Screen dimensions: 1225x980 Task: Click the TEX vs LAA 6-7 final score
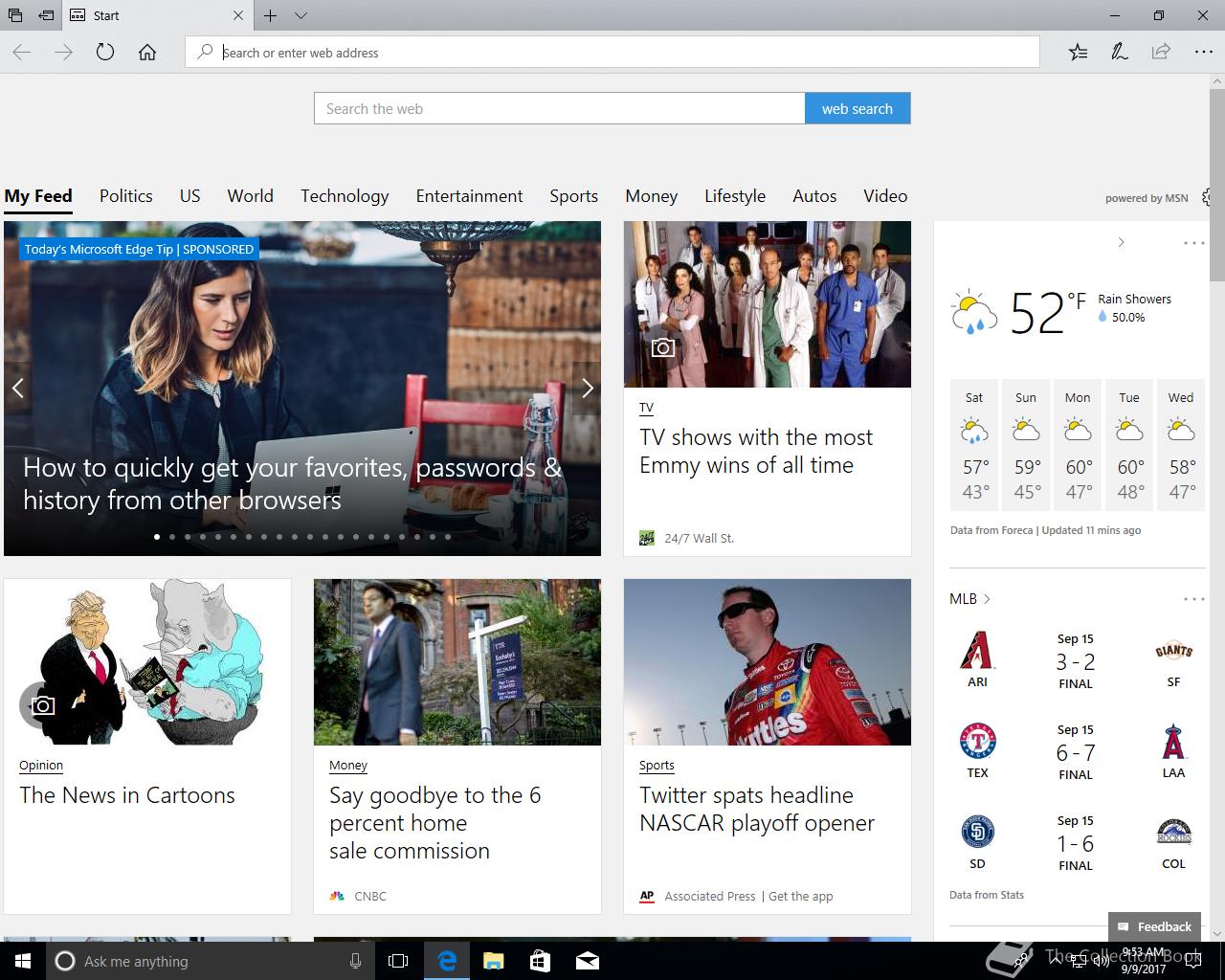(x=1076, y=752)
